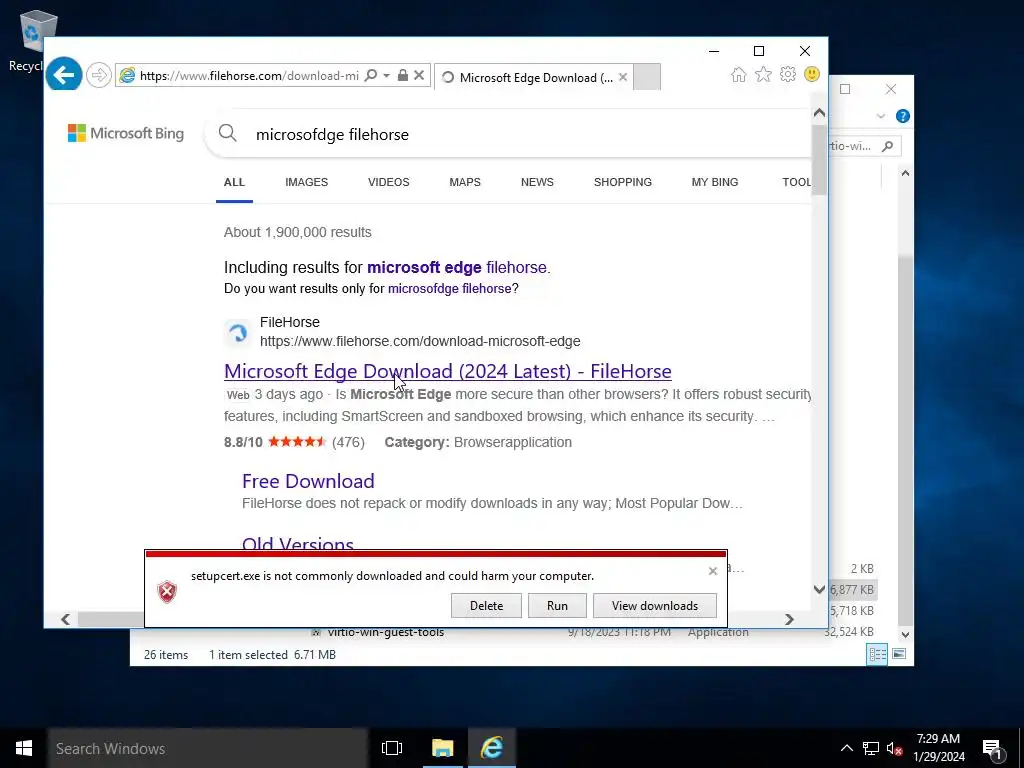Show hidden system tray icons
The height and width of the screenshot is (768, 1024).
(846, 748)
